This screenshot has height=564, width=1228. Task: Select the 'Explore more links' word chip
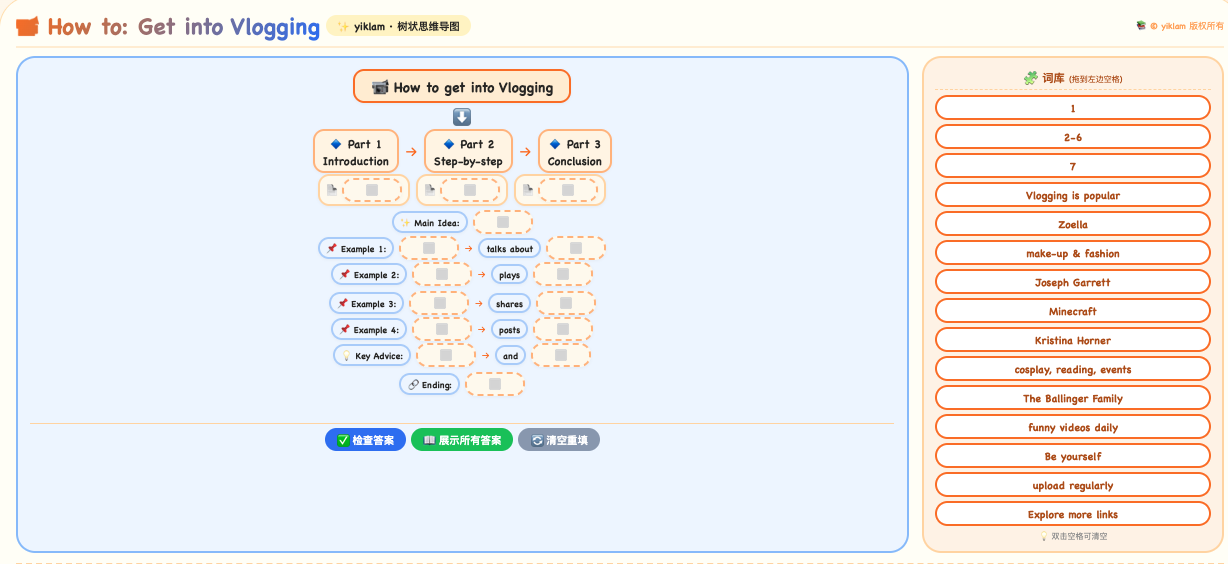coord(1073,514)
